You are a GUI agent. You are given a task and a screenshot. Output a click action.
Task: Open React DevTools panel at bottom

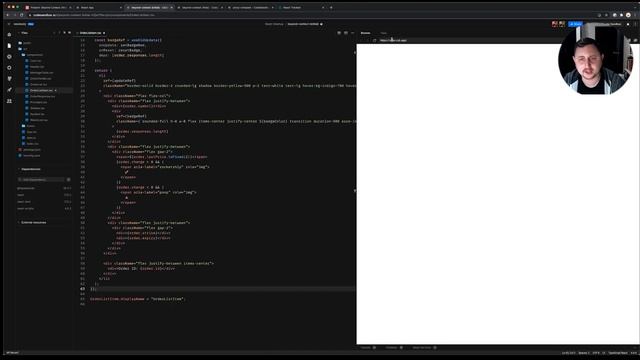pos(424,348)
